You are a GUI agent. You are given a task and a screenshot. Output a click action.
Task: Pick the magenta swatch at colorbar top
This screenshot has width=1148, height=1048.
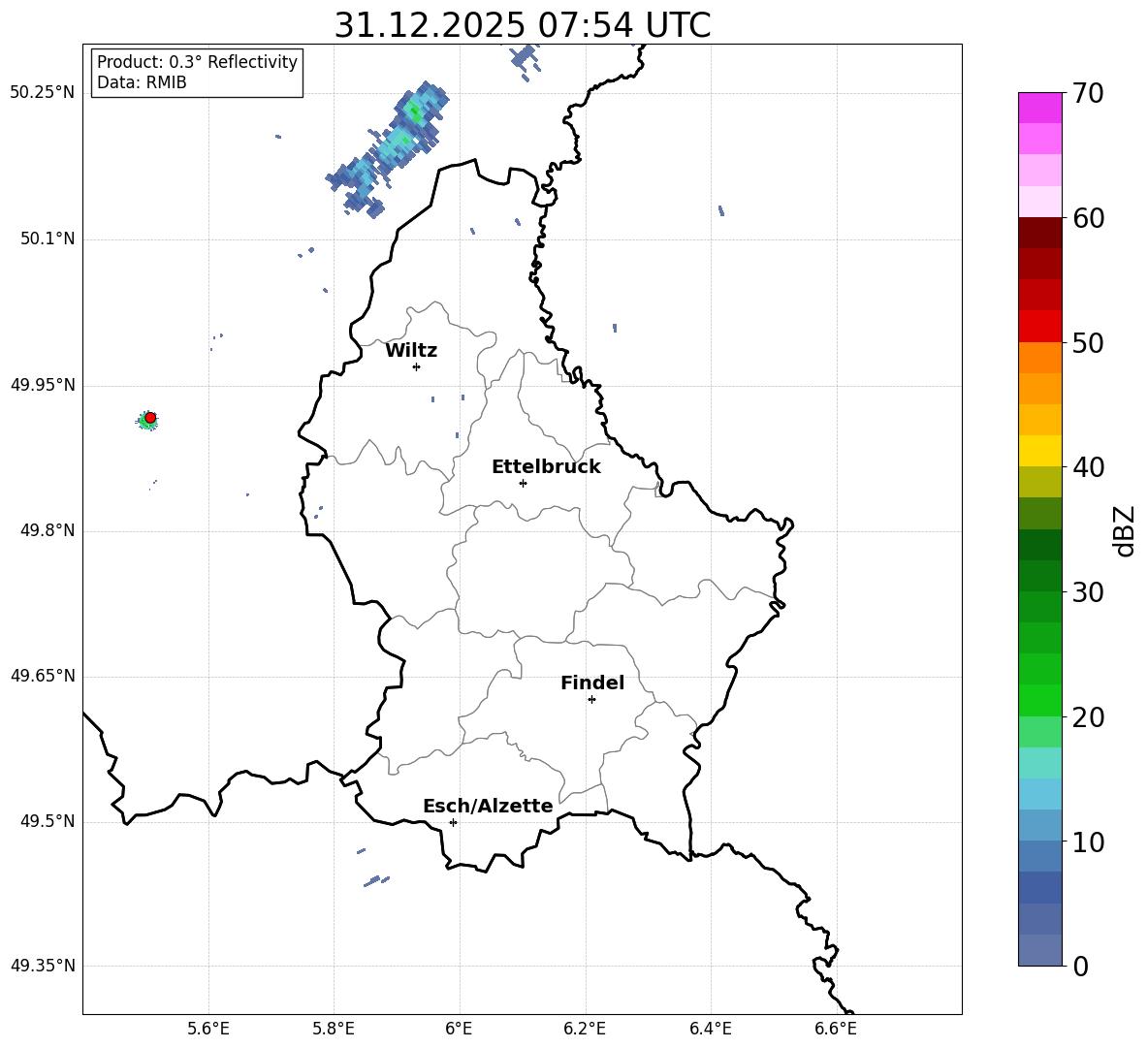(1039, 108)
